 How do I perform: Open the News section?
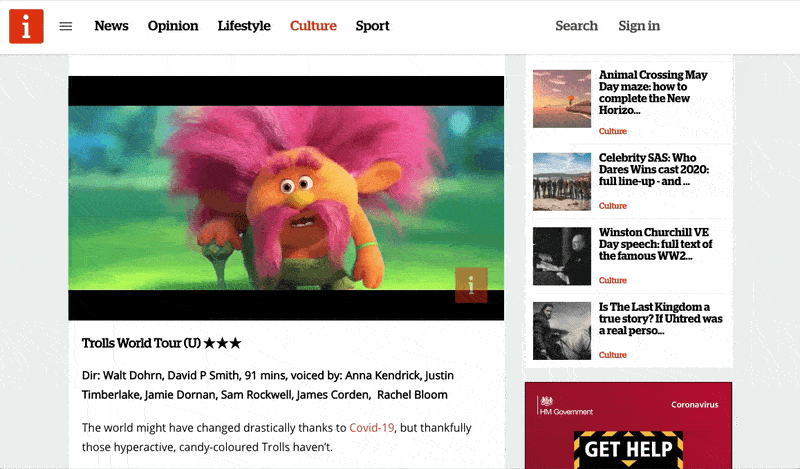point(111,26)
